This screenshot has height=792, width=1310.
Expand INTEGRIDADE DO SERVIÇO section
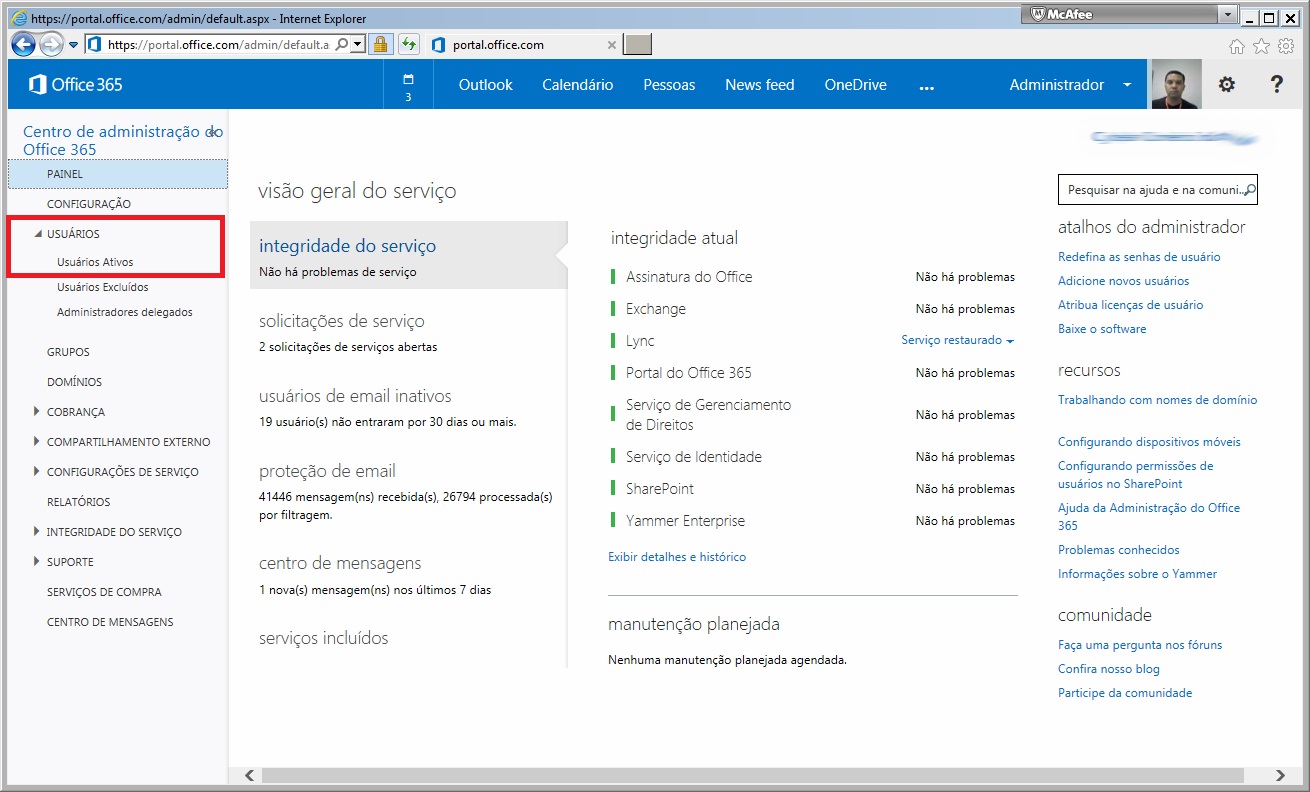click(37, 531)
